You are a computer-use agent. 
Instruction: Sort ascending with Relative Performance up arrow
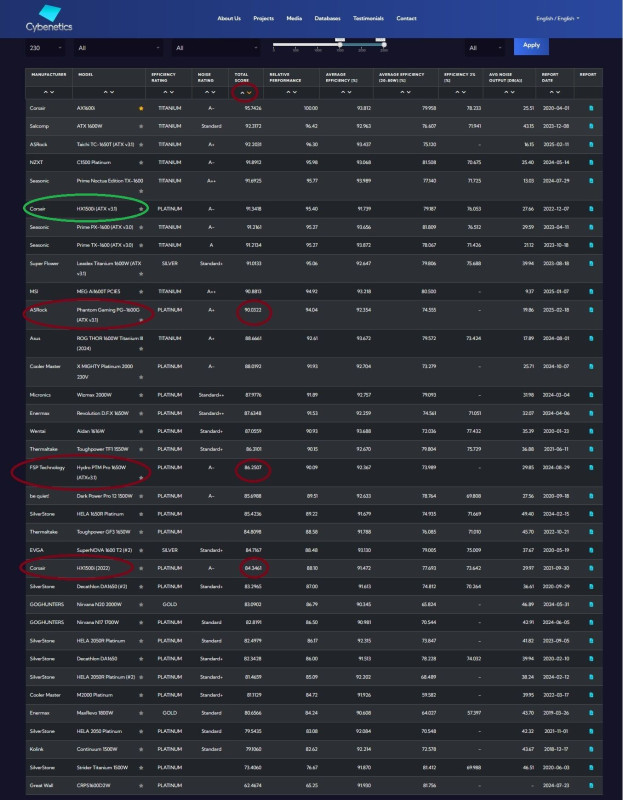tap(288, 92)
